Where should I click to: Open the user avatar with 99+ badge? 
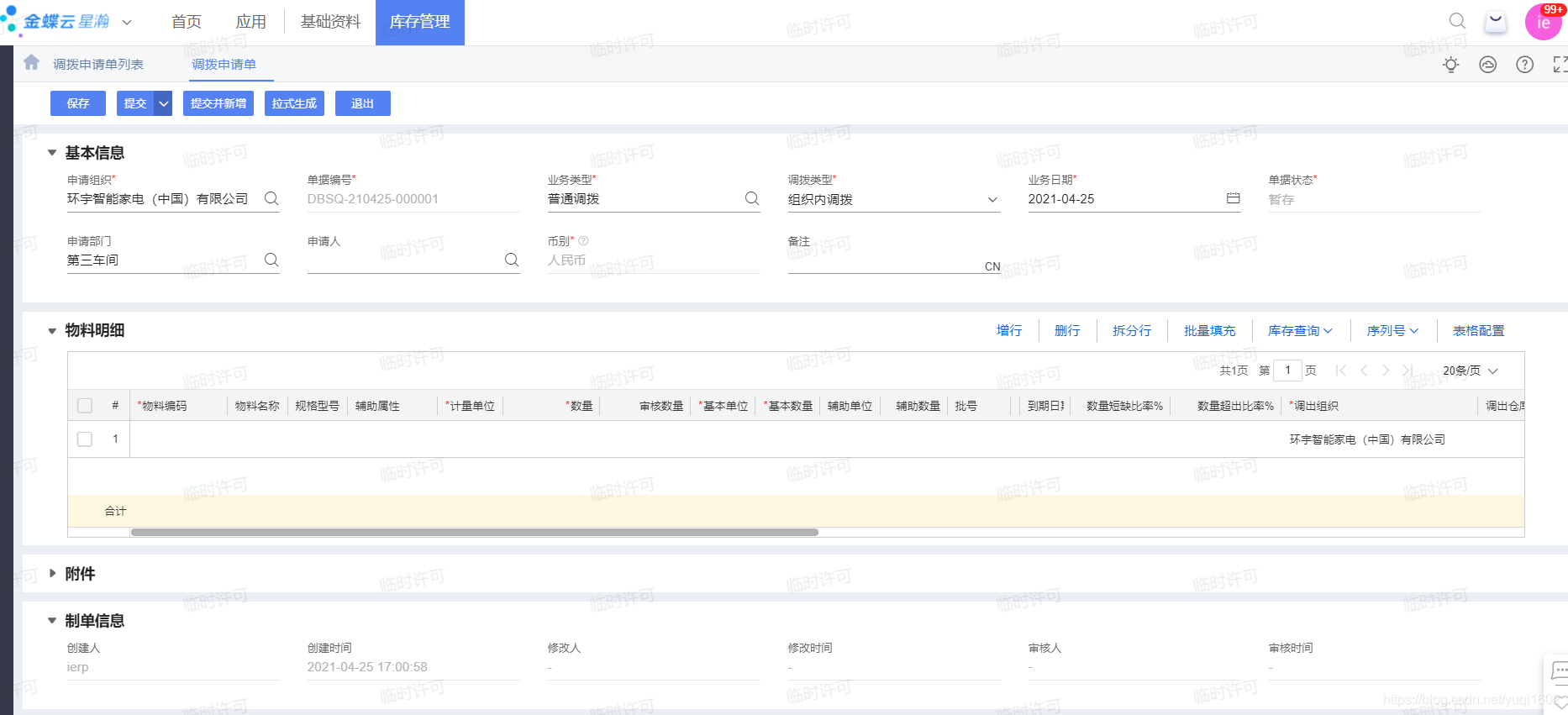click(1544, 22)
